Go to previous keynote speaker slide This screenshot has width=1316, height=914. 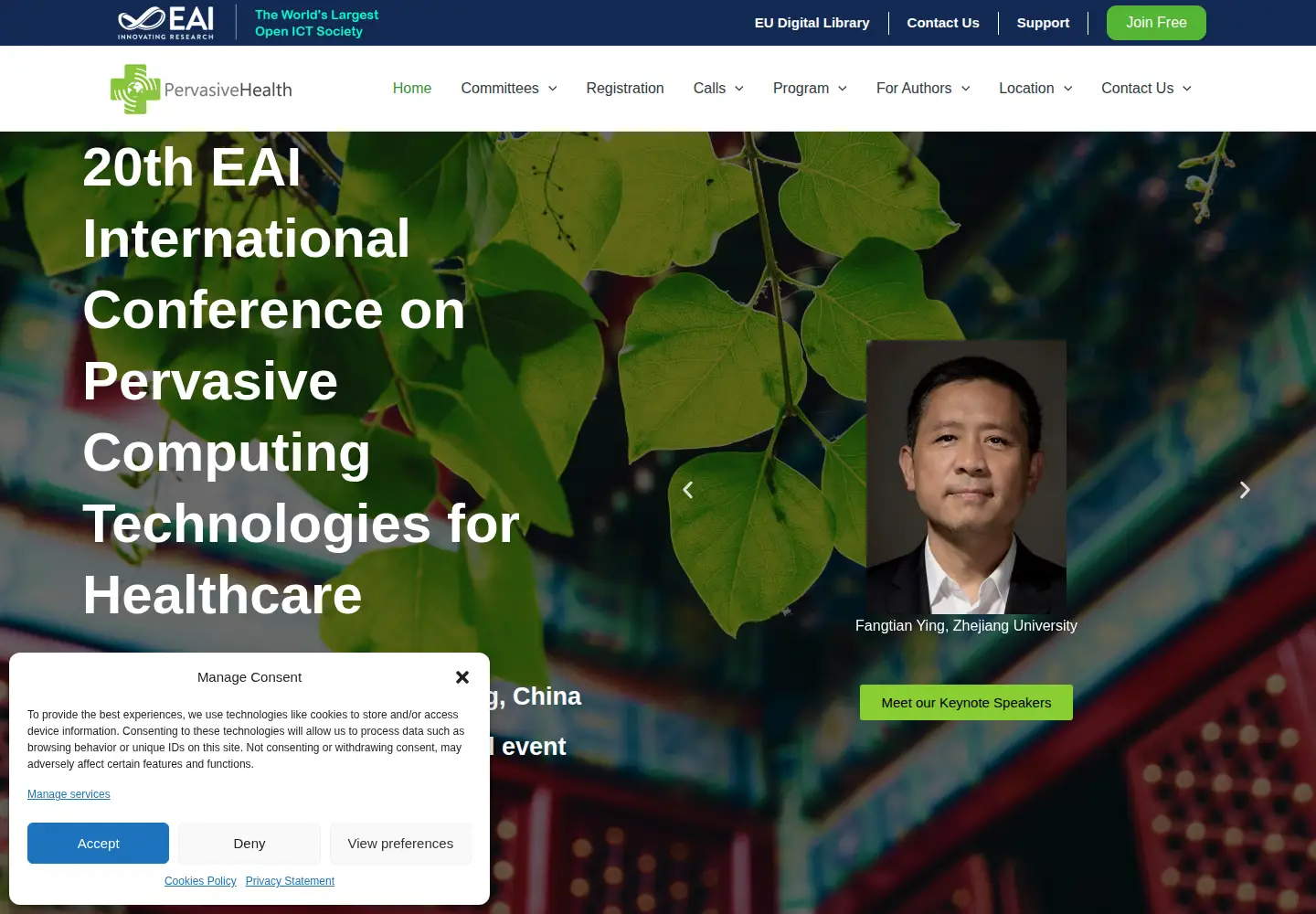pyautogui.click(x=688, y=490)
